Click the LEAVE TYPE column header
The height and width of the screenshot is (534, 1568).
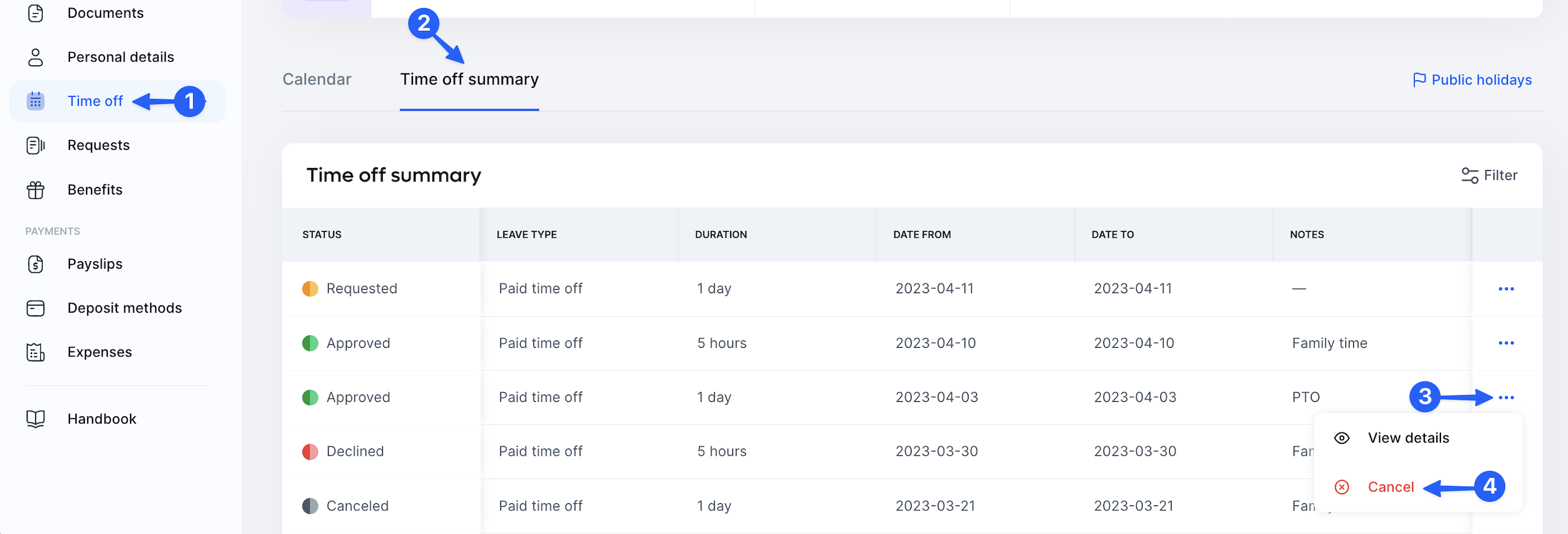coord(526,235)
